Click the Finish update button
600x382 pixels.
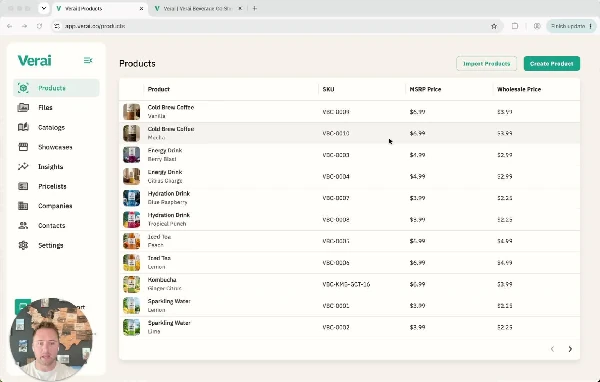571,26
